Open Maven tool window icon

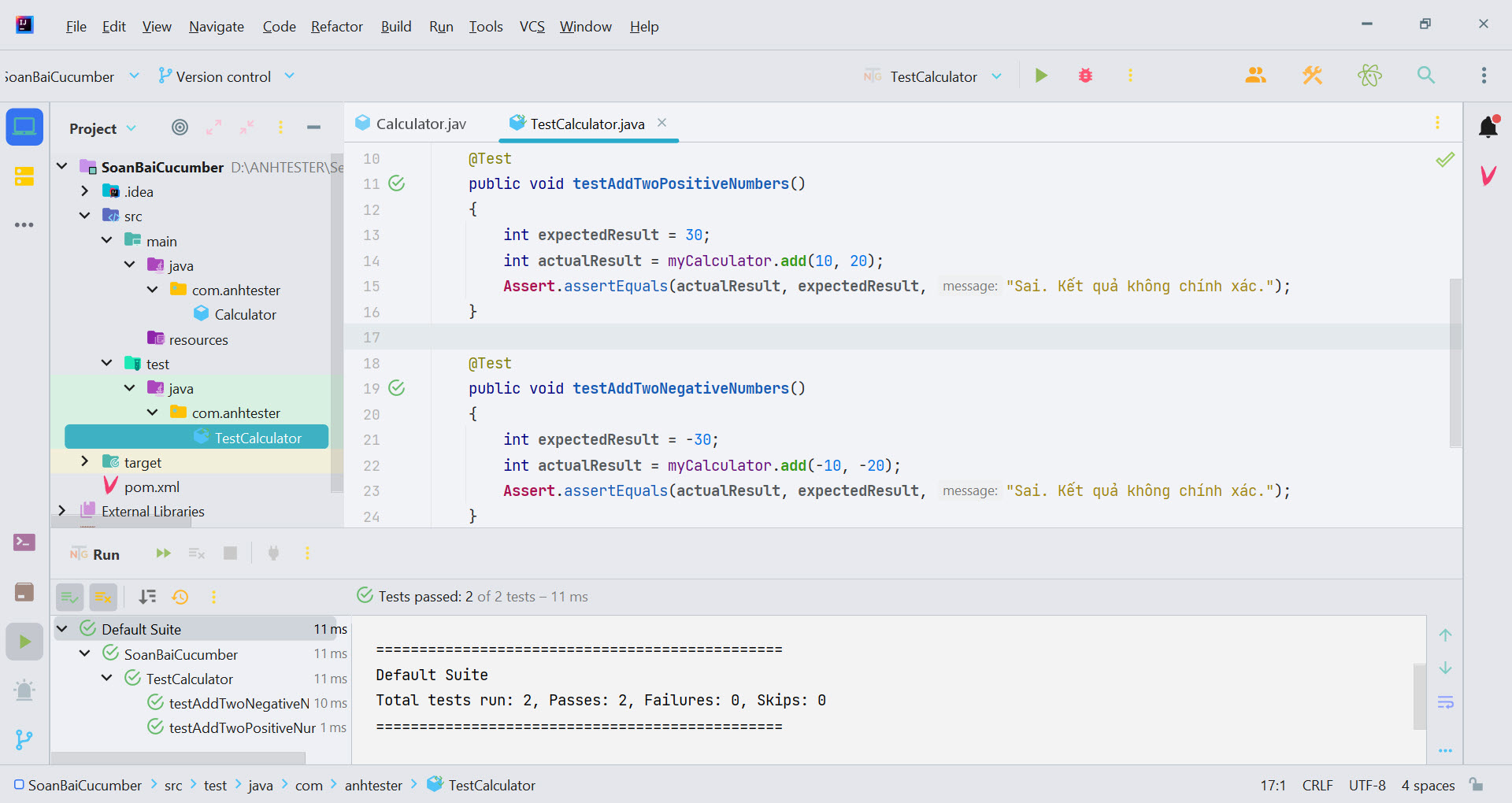point(1488,175)
